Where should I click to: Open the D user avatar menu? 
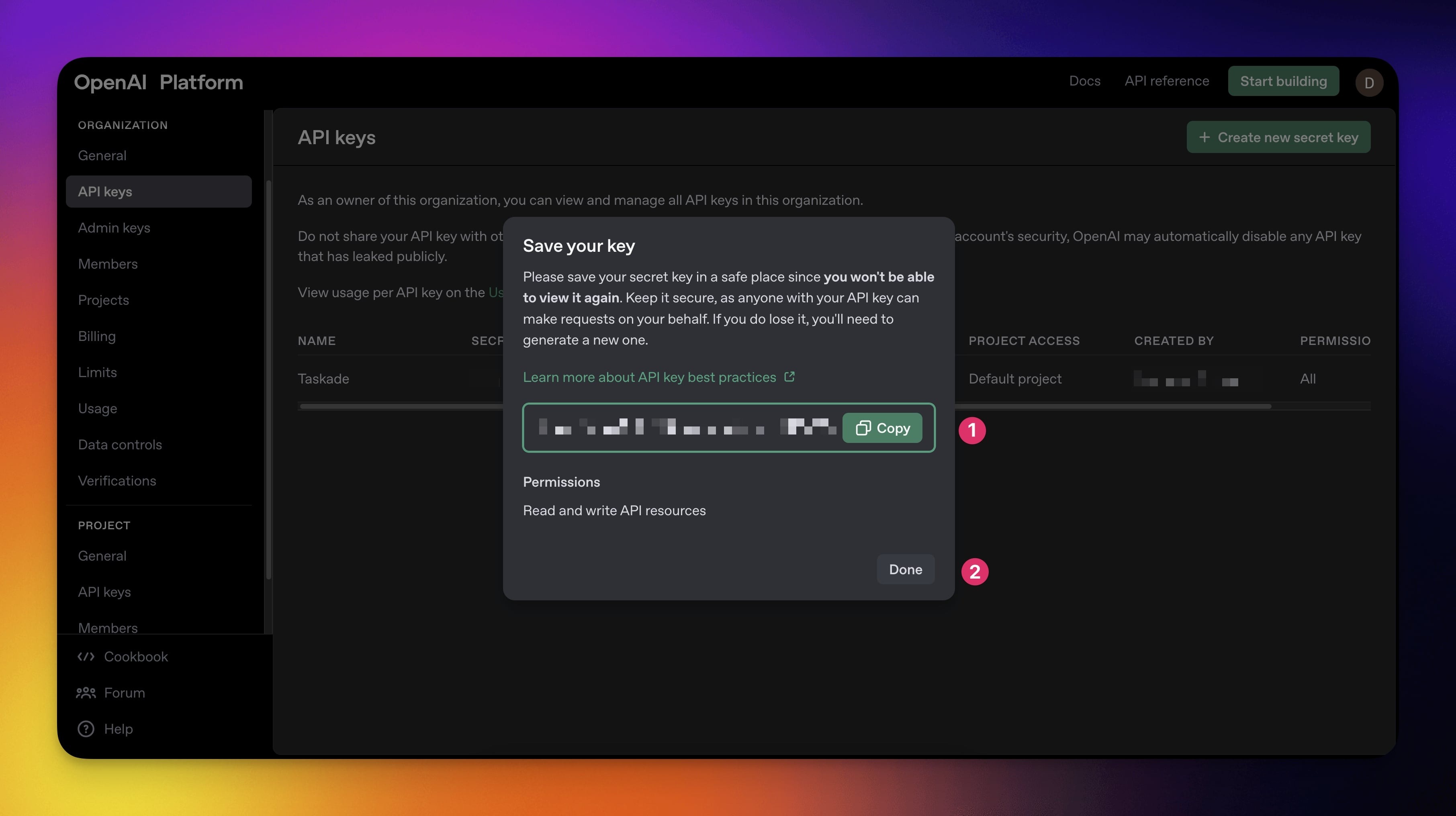coord(1368,82)
